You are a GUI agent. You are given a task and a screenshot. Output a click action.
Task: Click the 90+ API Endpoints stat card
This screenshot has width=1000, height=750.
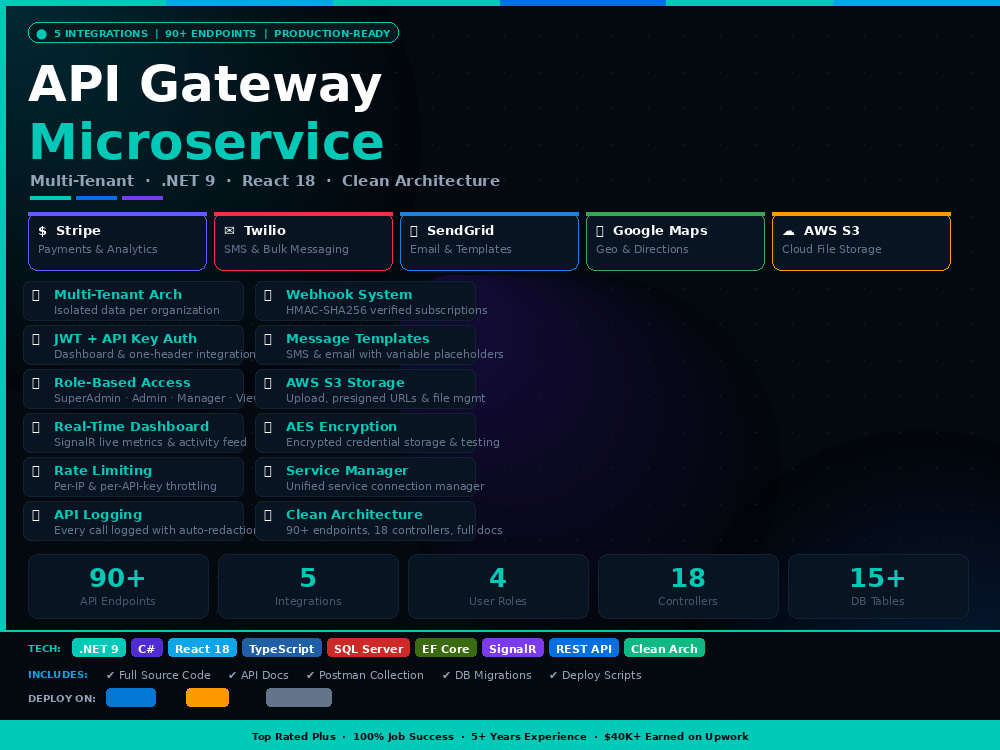118,586
